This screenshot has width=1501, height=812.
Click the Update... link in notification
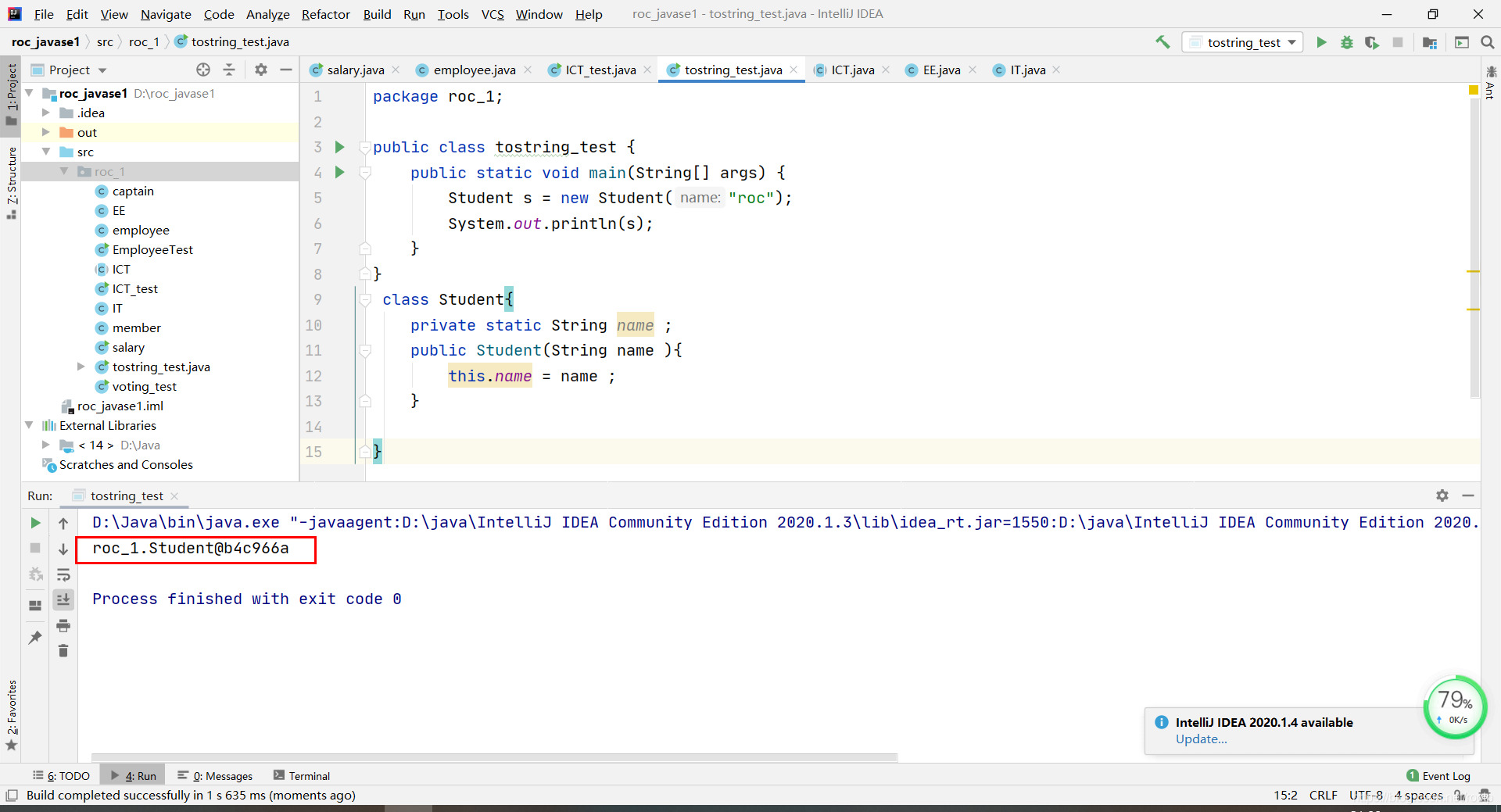click(1201, 739)
